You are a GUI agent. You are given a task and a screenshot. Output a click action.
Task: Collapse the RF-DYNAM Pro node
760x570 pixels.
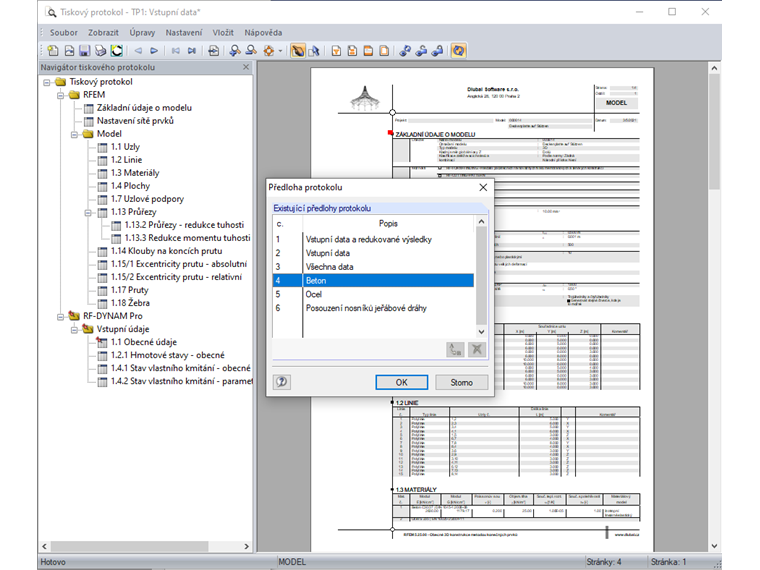(61, 317)
